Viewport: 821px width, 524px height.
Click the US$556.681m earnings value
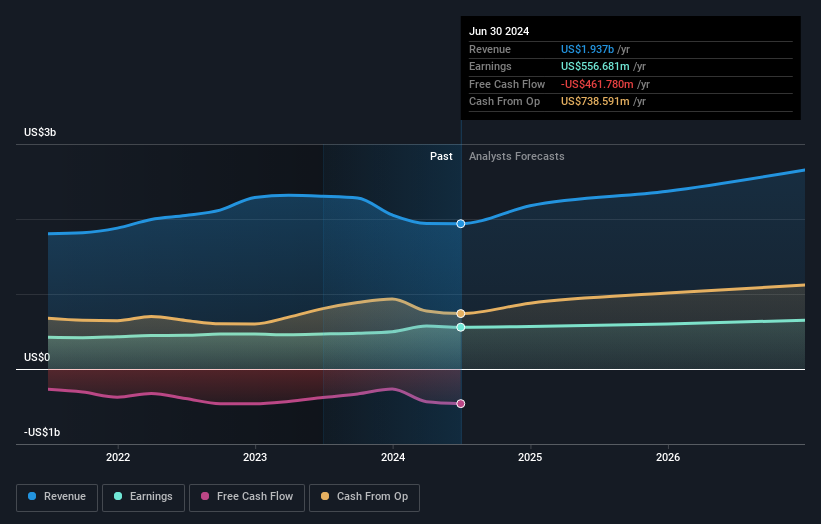[595, 66]
